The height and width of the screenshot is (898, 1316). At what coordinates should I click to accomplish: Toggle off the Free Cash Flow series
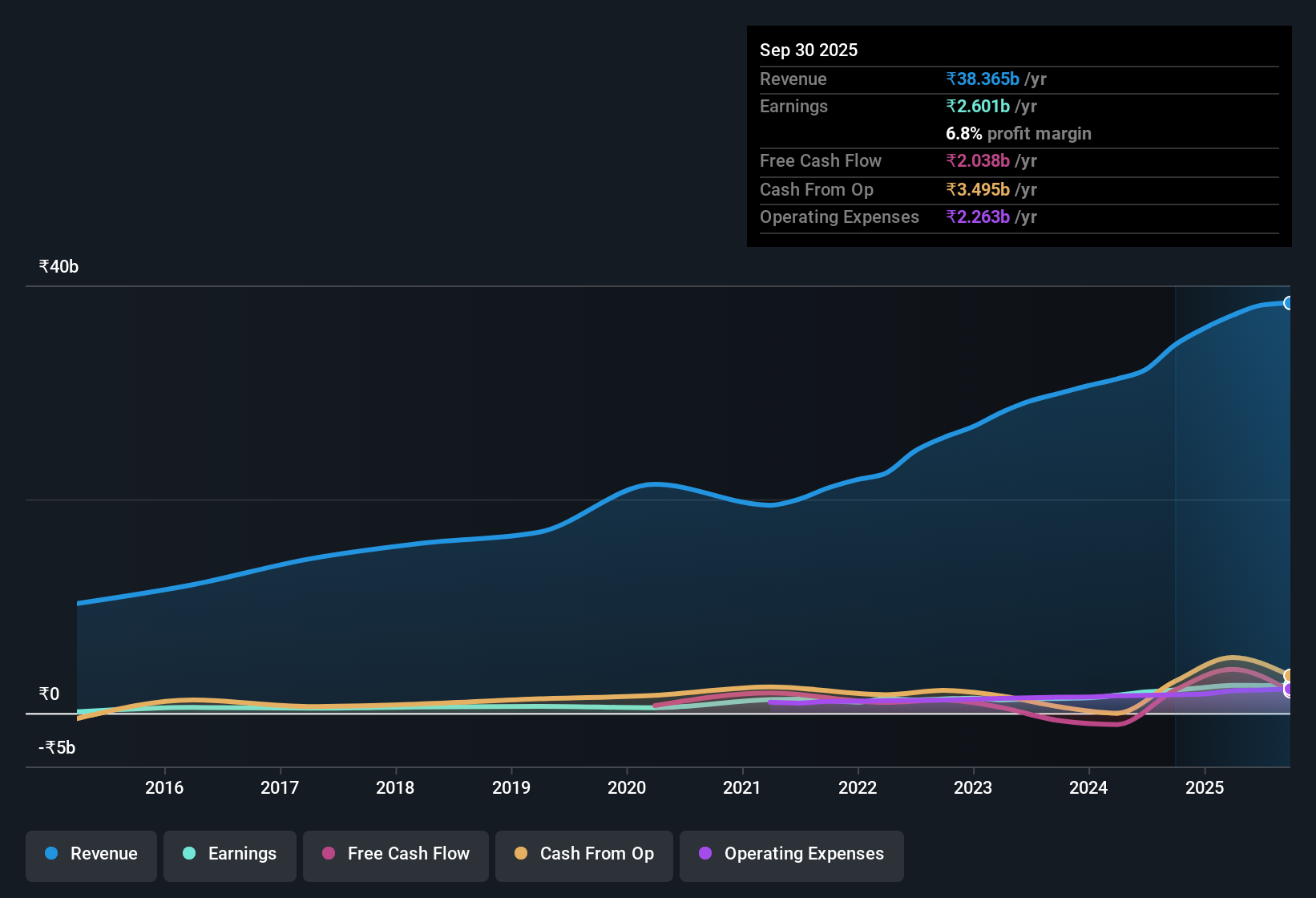tap(395, 855)
